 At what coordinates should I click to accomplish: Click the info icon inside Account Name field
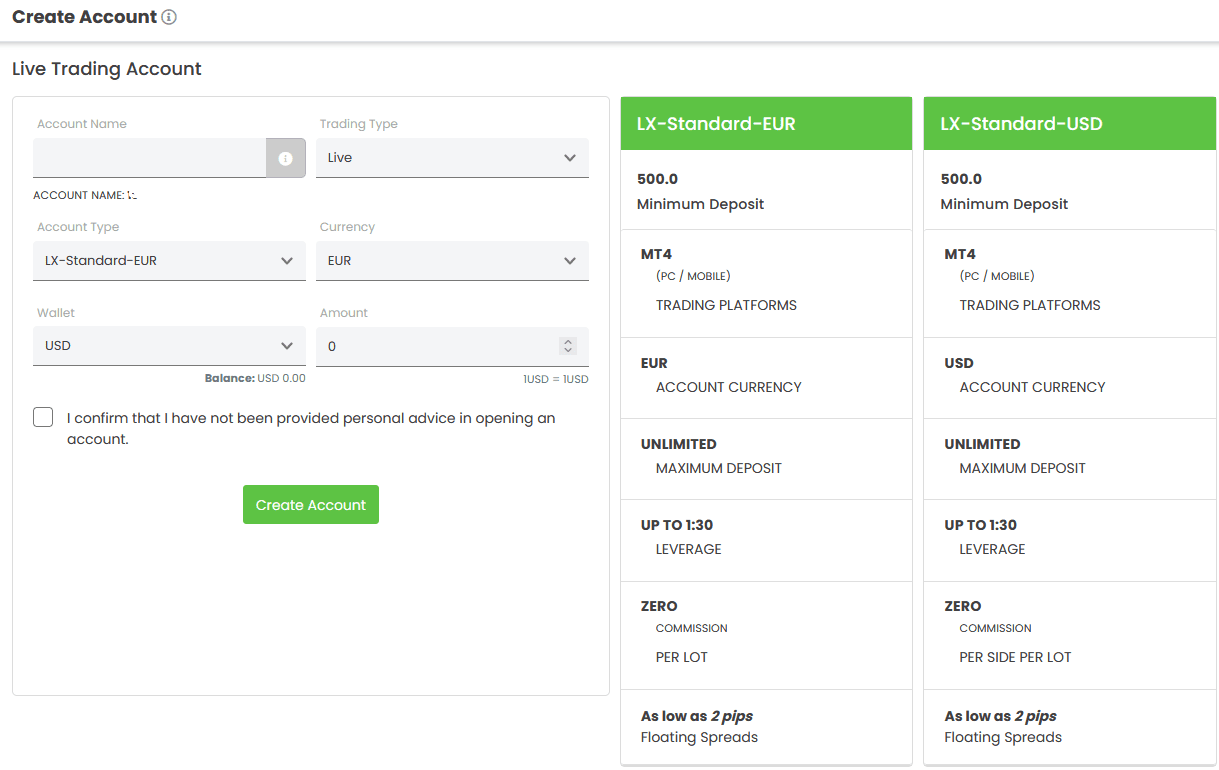tap(285, 158)
